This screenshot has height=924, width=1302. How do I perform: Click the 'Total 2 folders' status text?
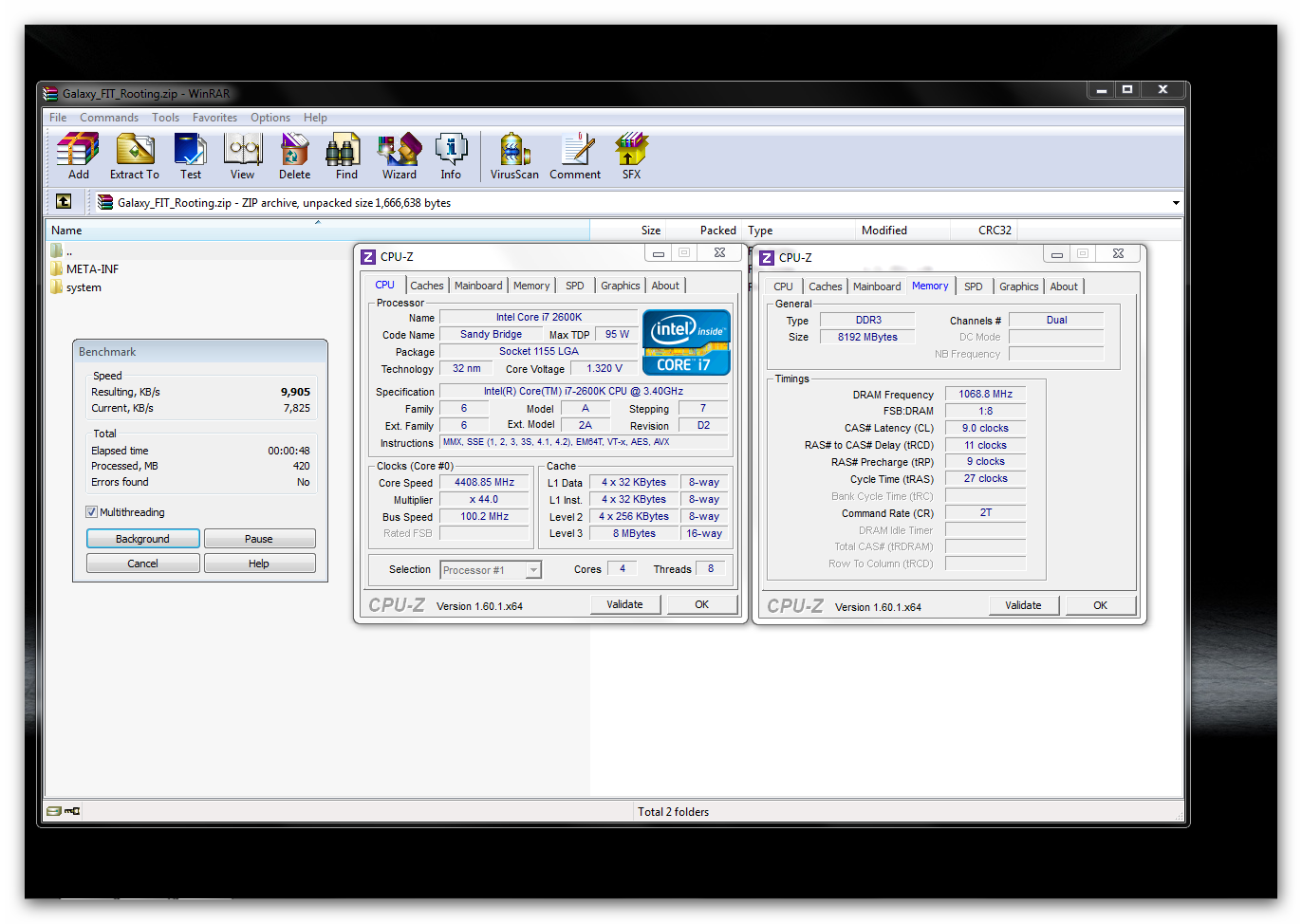[673, 812]
